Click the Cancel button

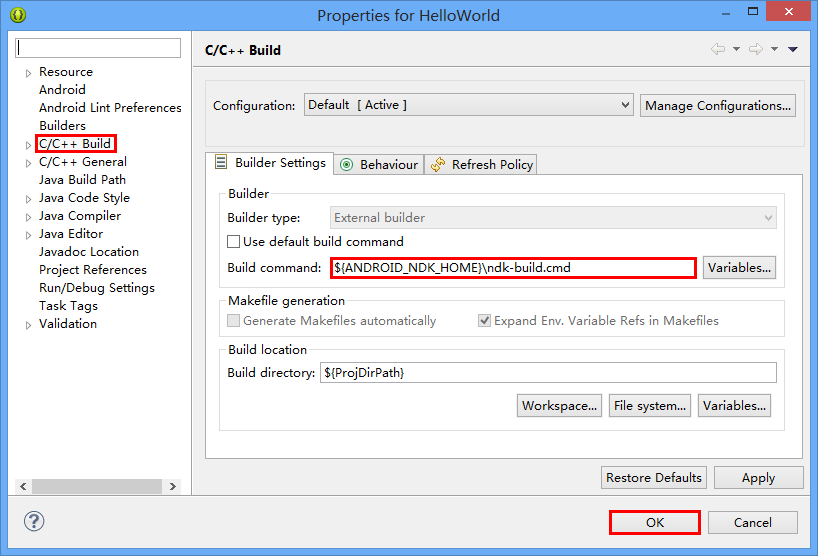point(753,522)
